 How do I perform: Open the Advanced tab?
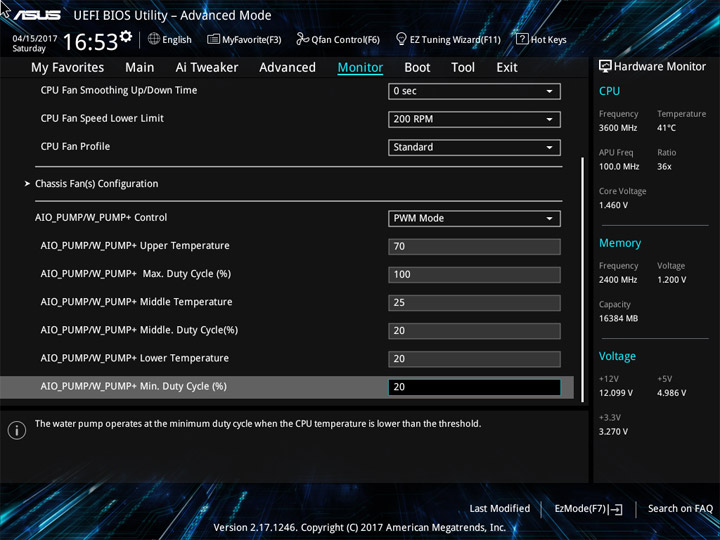(x=287, y=68)
